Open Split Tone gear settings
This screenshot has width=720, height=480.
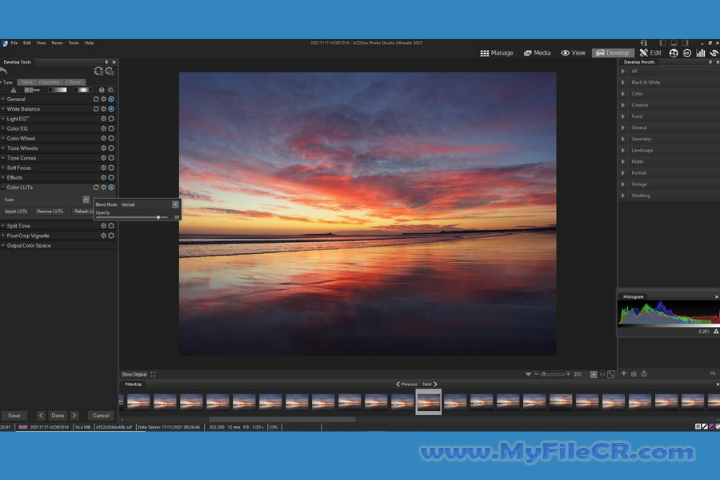(104, 226)
